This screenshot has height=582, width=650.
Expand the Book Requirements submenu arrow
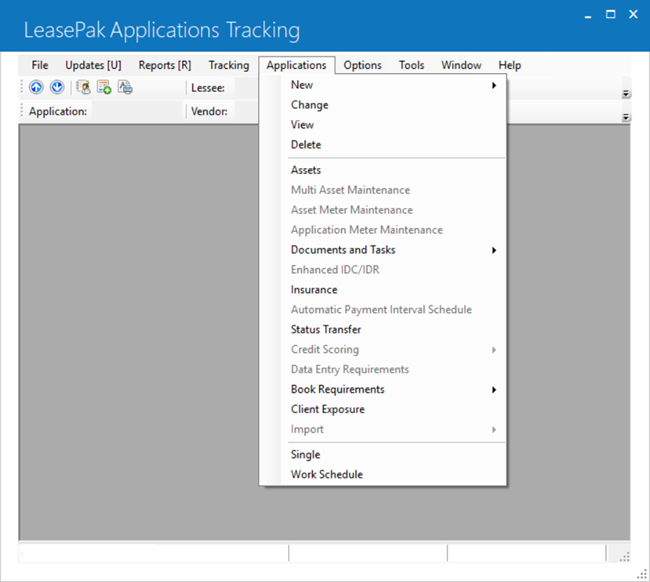494,390
